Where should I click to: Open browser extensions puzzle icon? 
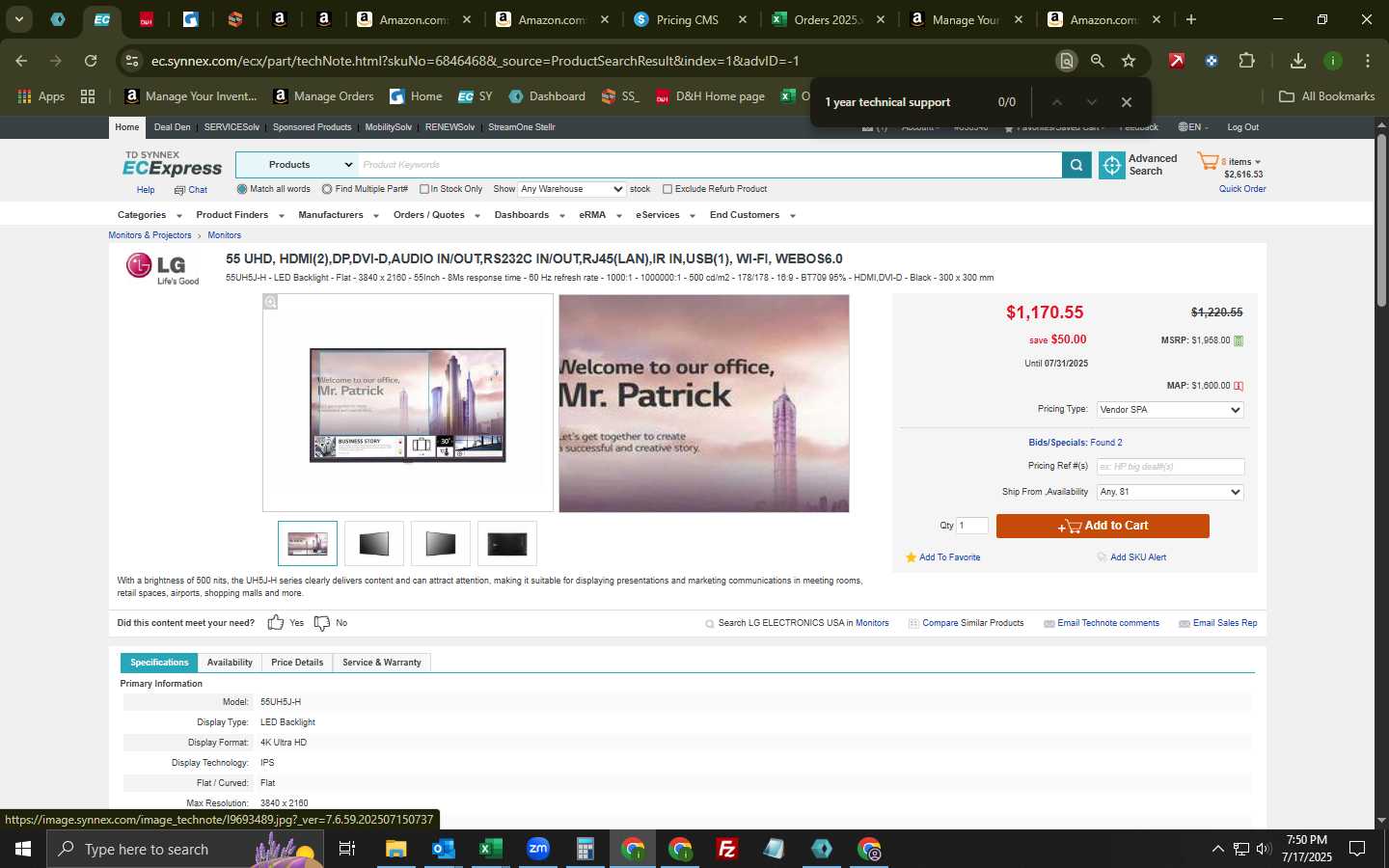pyautogui.click(x=1246, y=61)
